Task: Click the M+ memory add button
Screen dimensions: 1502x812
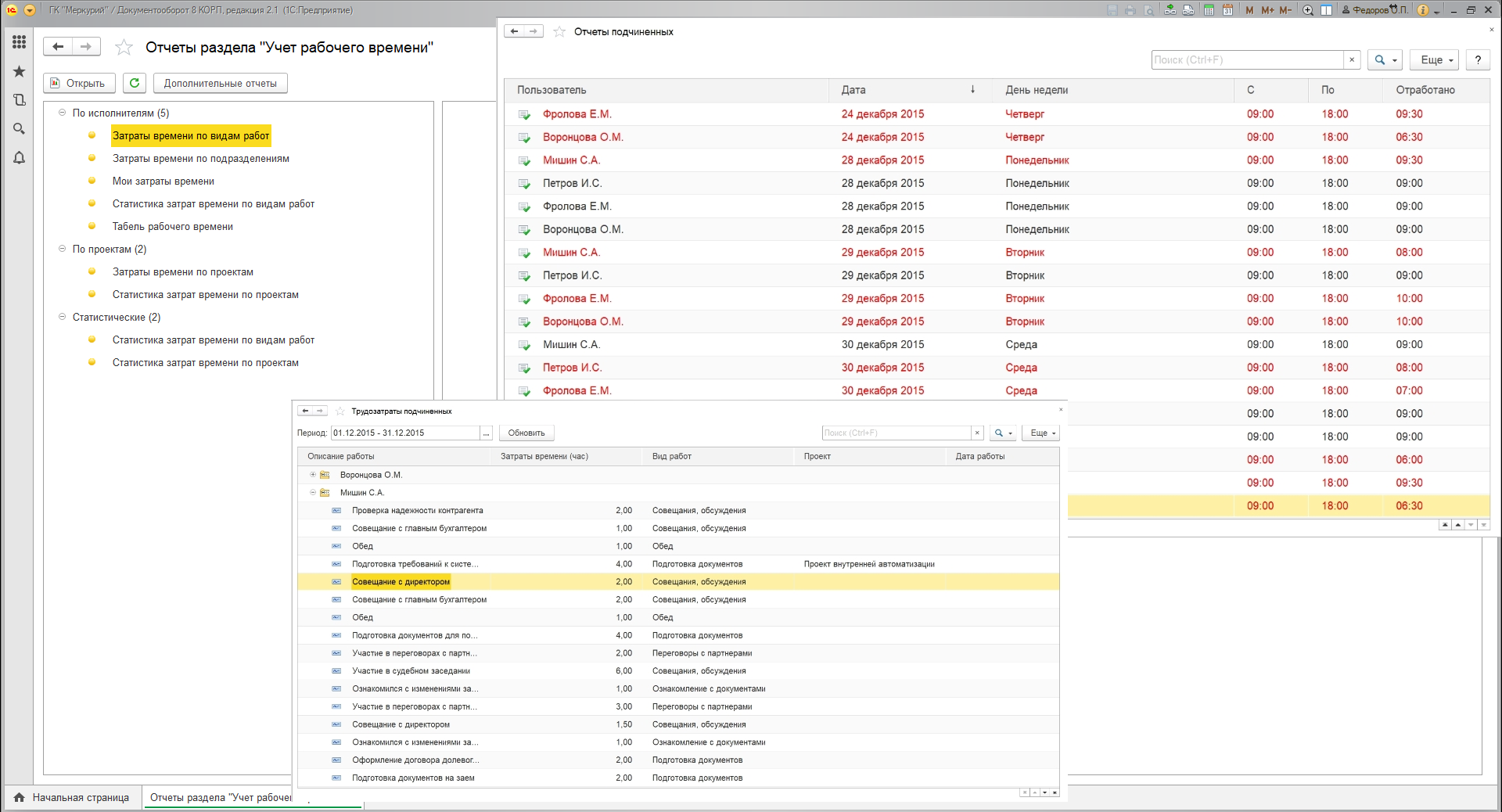Action: click(1267, 10)
